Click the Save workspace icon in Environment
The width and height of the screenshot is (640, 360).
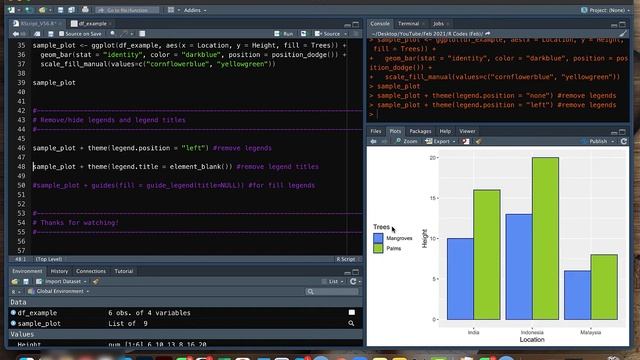(x=26, y=282)
